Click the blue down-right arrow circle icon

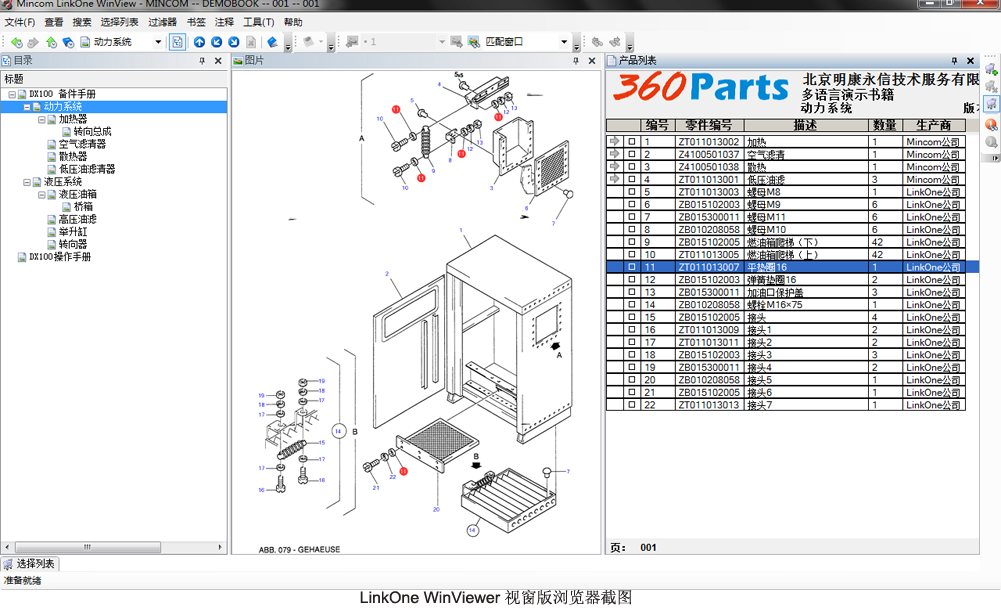pos(234,42)
